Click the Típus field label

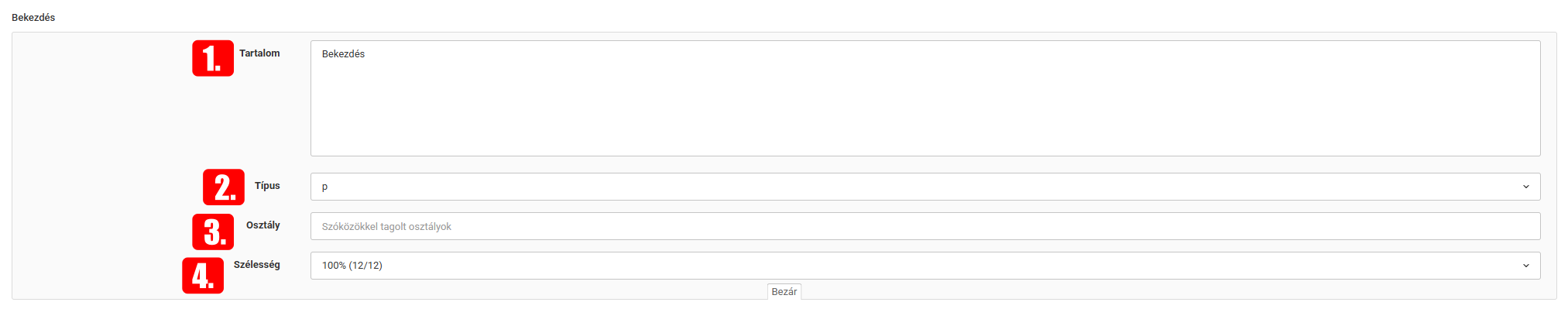(x=267, y=186)
